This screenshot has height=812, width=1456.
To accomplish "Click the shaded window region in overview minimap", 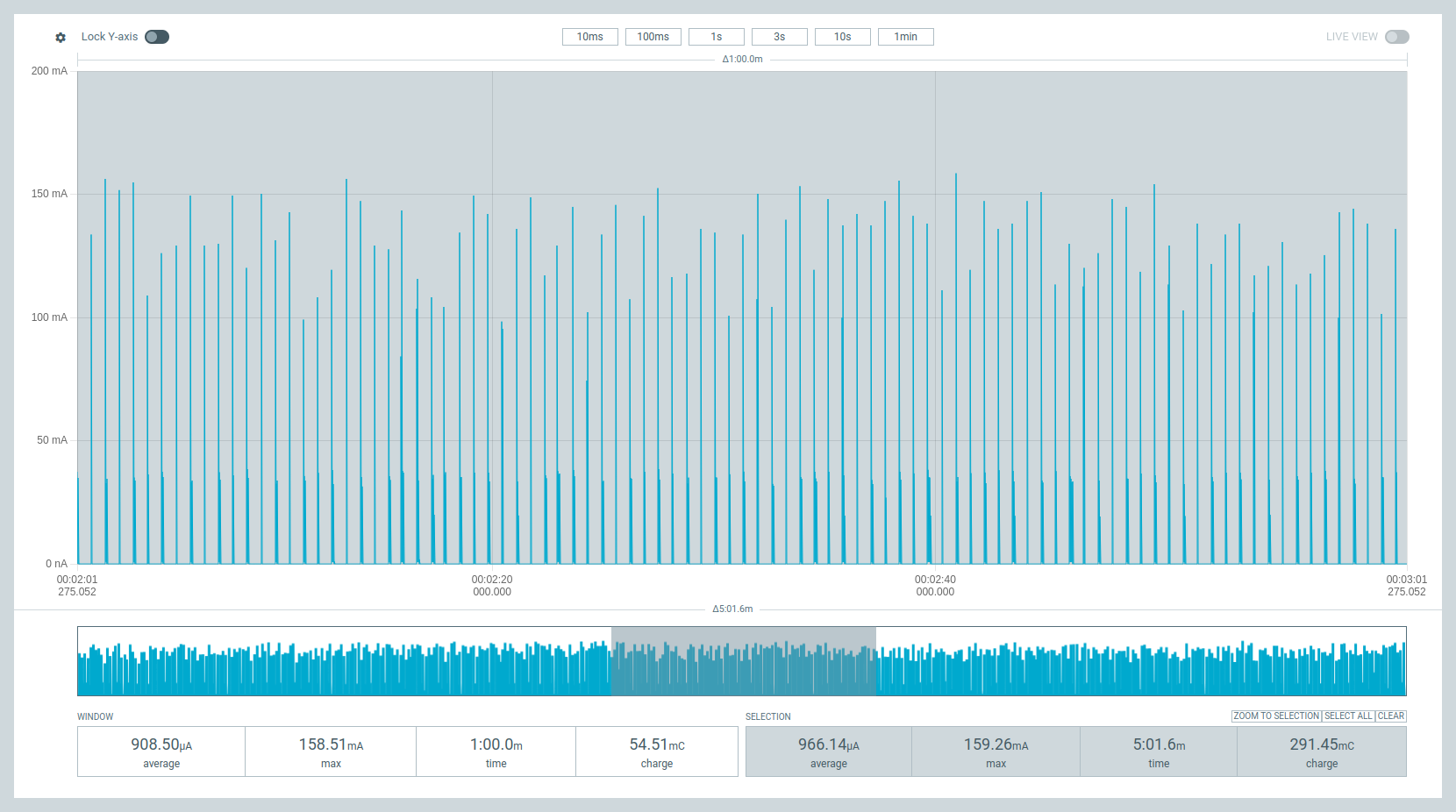I will pos(744,661).
